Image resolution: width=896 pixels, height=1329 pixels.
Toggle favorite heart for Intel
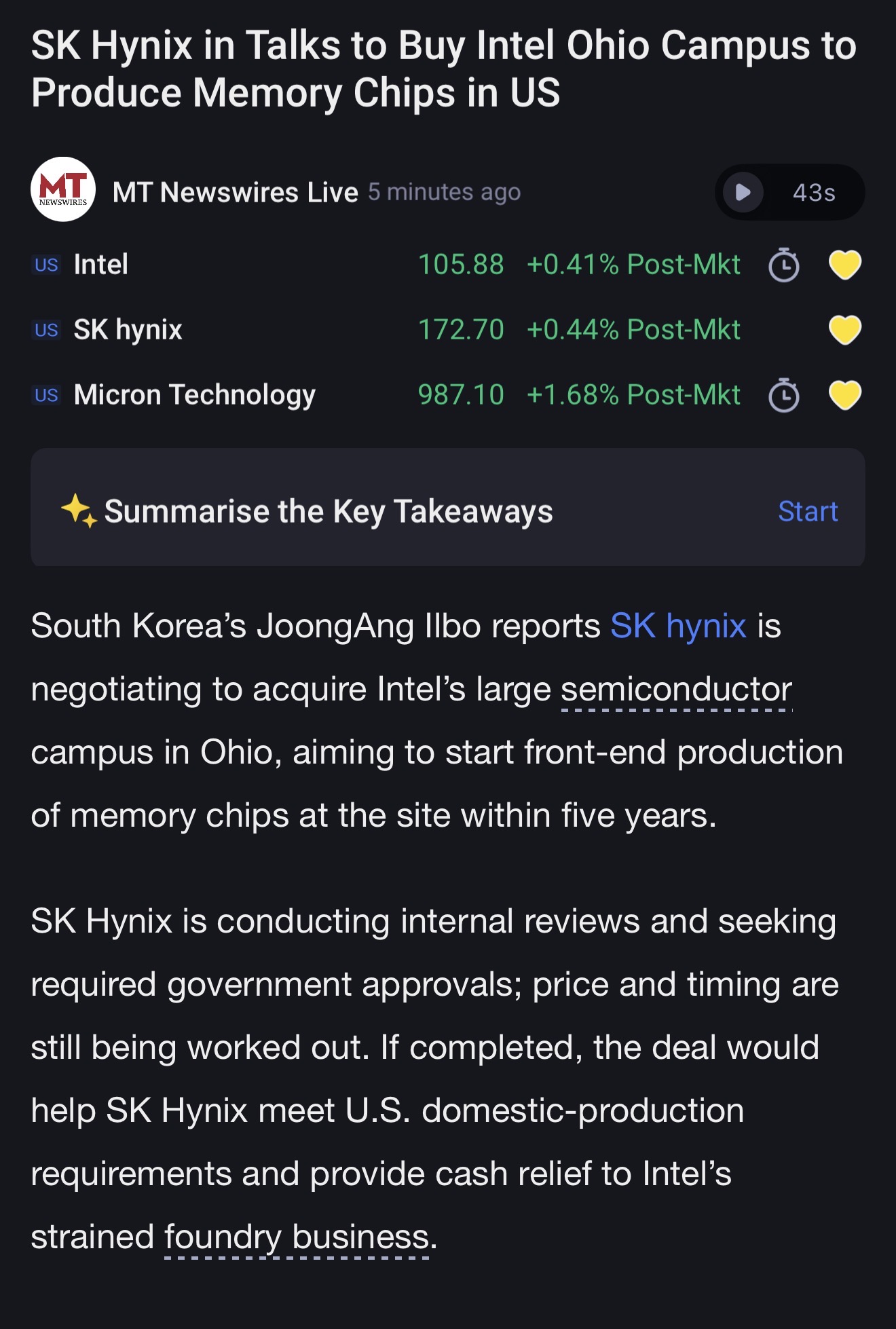(x=845, y=265)
